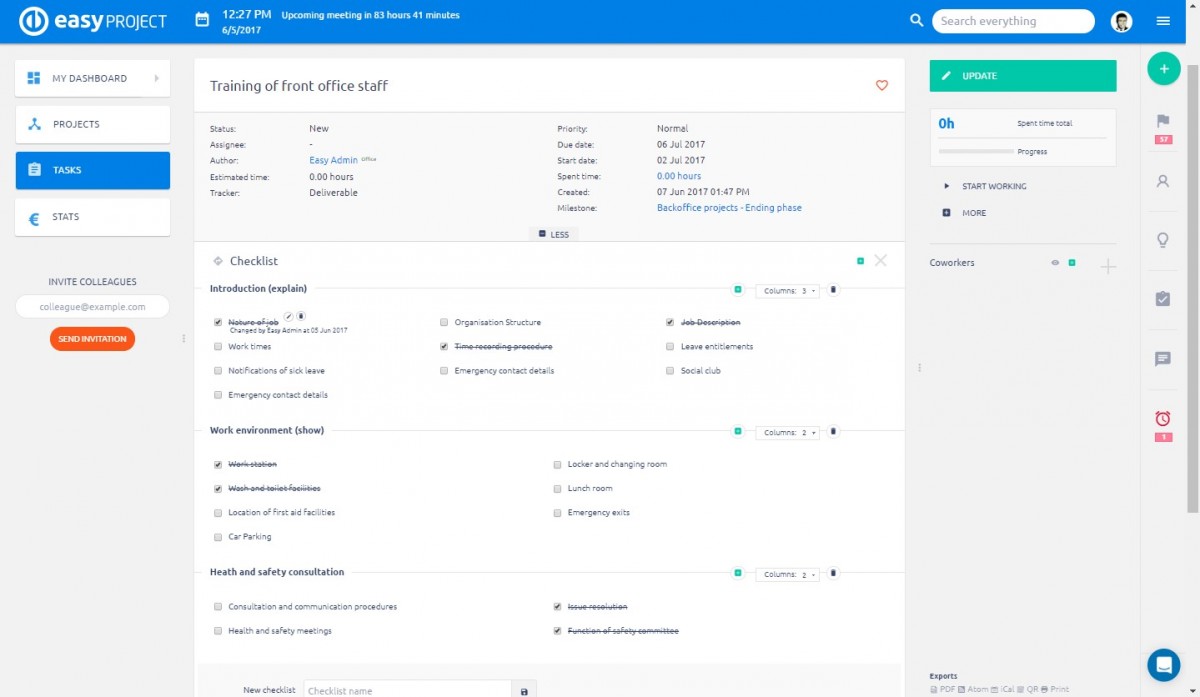Click the green UPDATE button
This screenshot has height=697, width=1200.
click(1022, 75)
